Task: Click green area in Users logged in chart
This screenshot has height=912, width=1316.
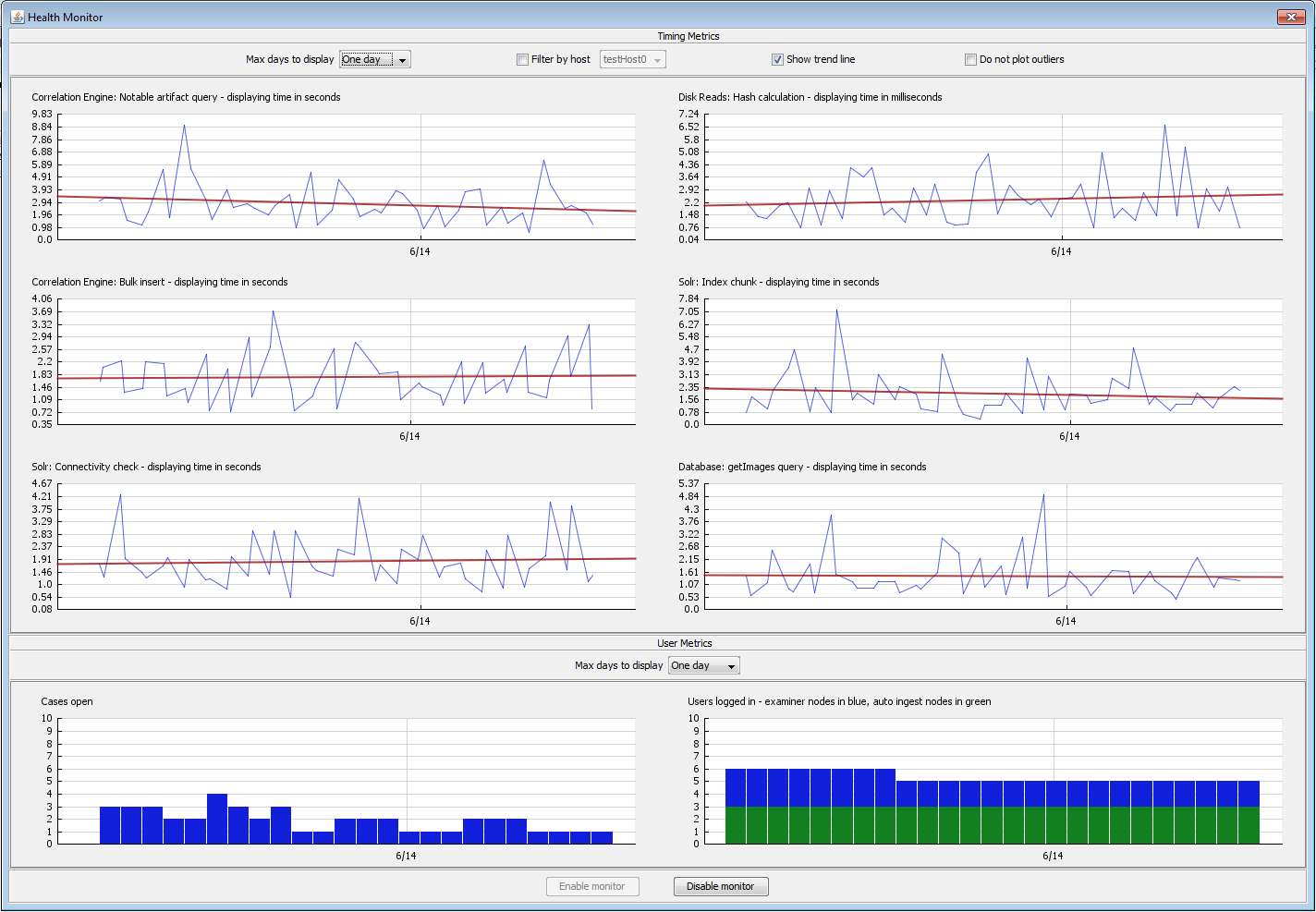Action: pos(993,825)
